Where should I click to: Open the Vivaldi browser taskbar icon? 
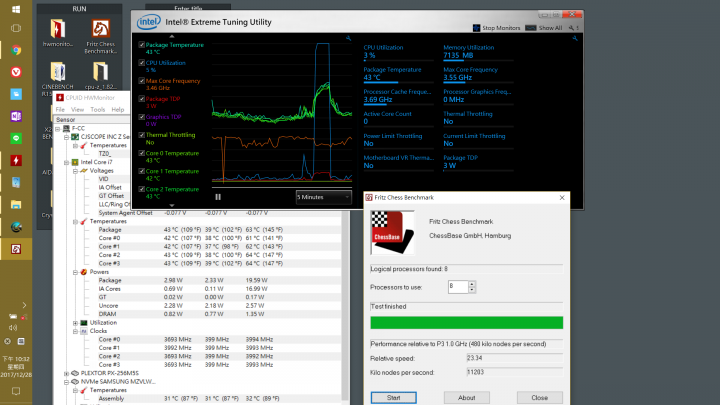(x=16, y=72)
